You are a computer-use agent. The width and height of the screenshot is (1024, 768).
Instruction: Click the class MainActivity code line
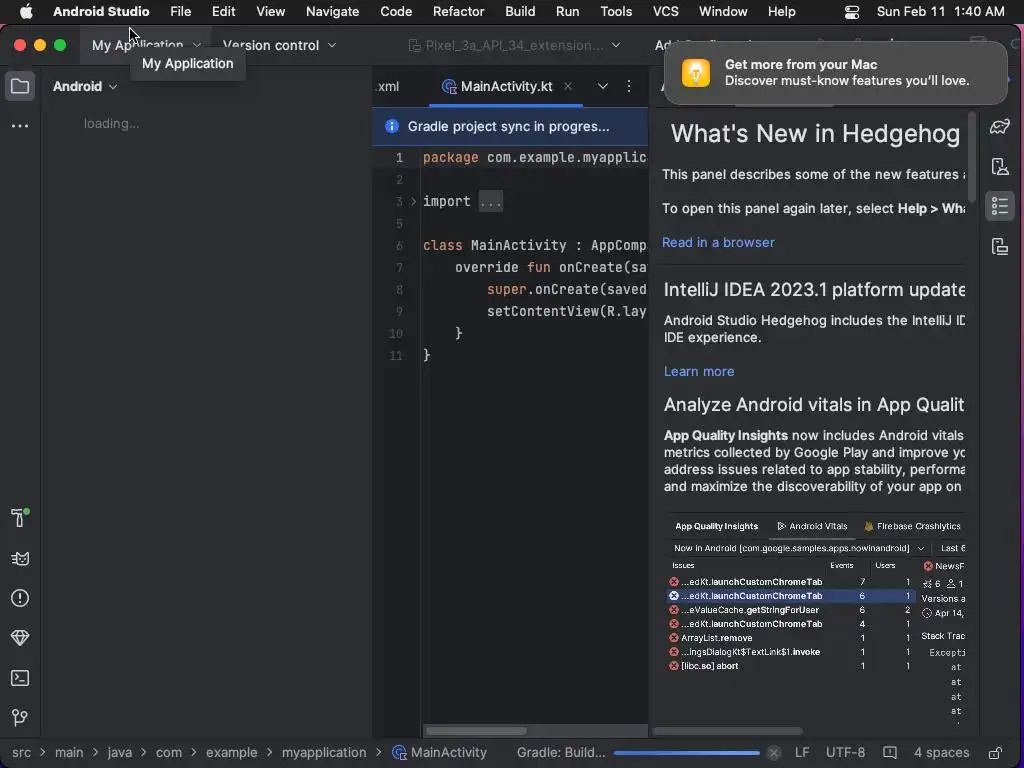tap(534, 245)
